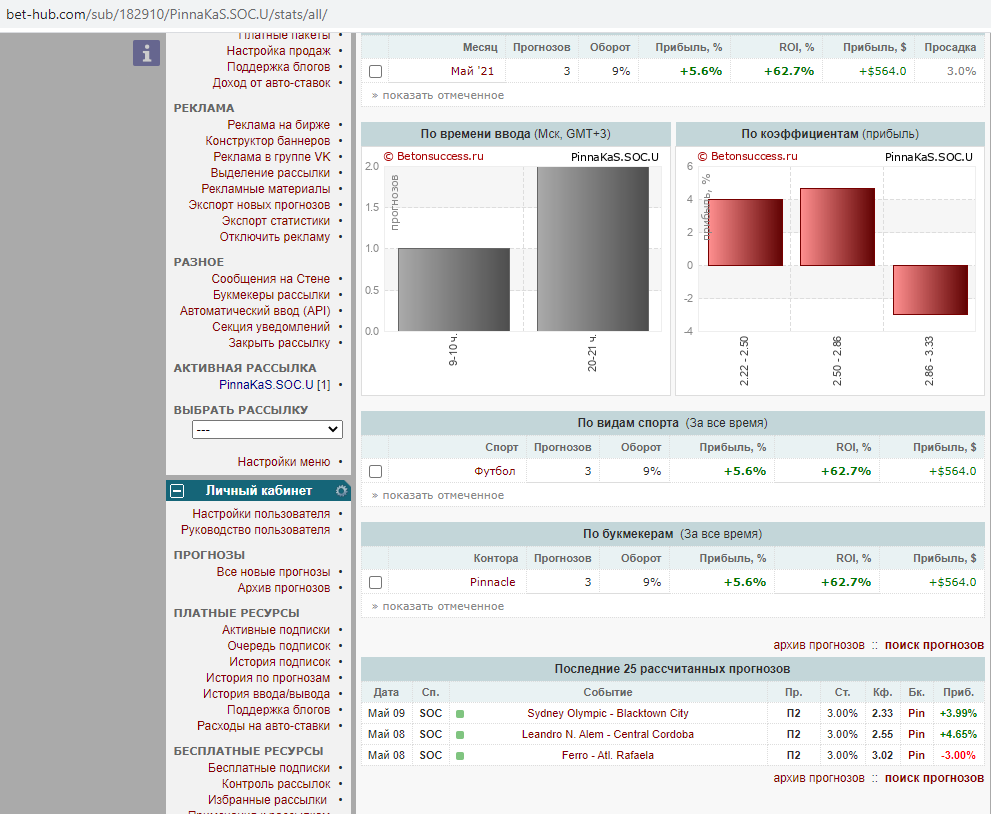Click поиск прогнозов above results table
991x814 pixels.
[x=934, y=645]
